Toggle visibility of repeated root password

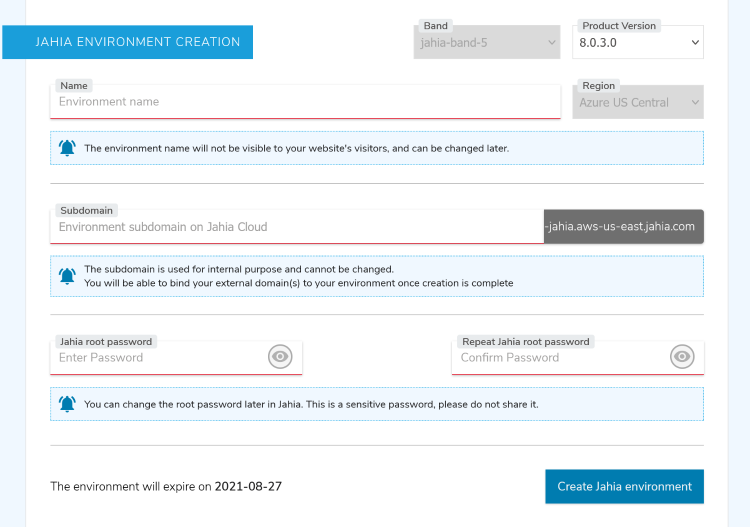click(682, 357)
